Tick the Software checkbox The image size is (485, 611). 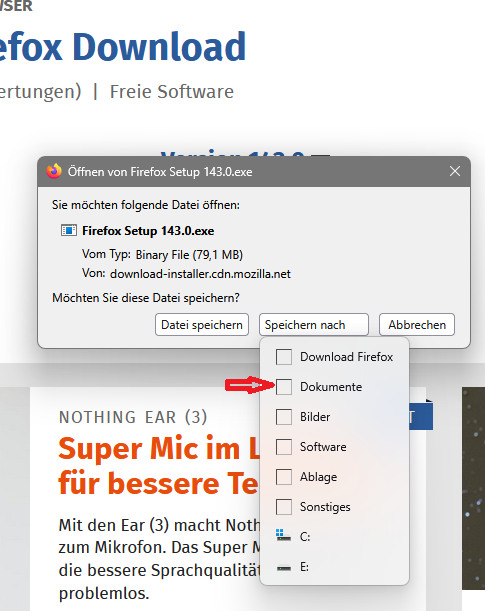pyautogui.click(x=284, y=447)
